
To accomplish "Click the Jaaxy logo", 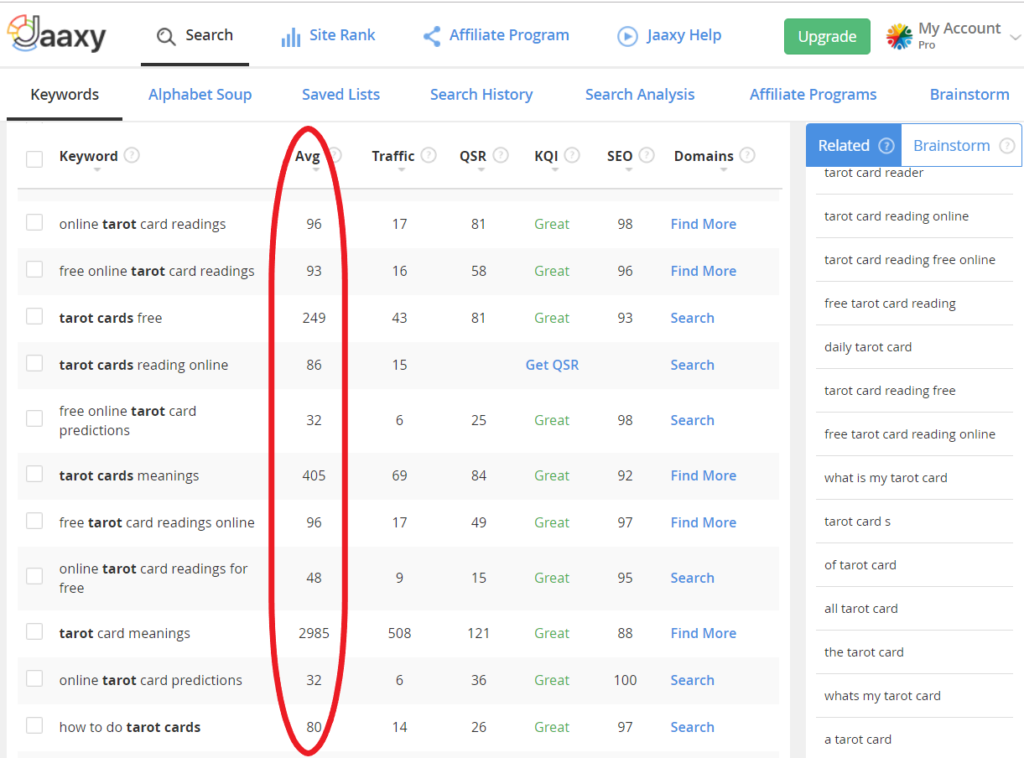I will (57, 34).
